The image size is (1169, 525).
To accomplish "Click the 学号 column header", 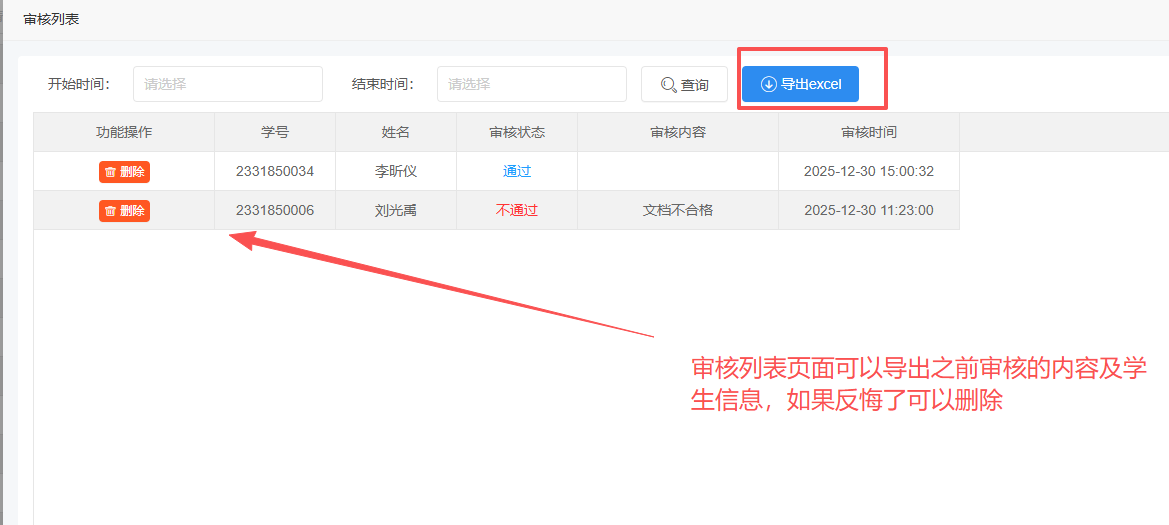I will point(275,132).
